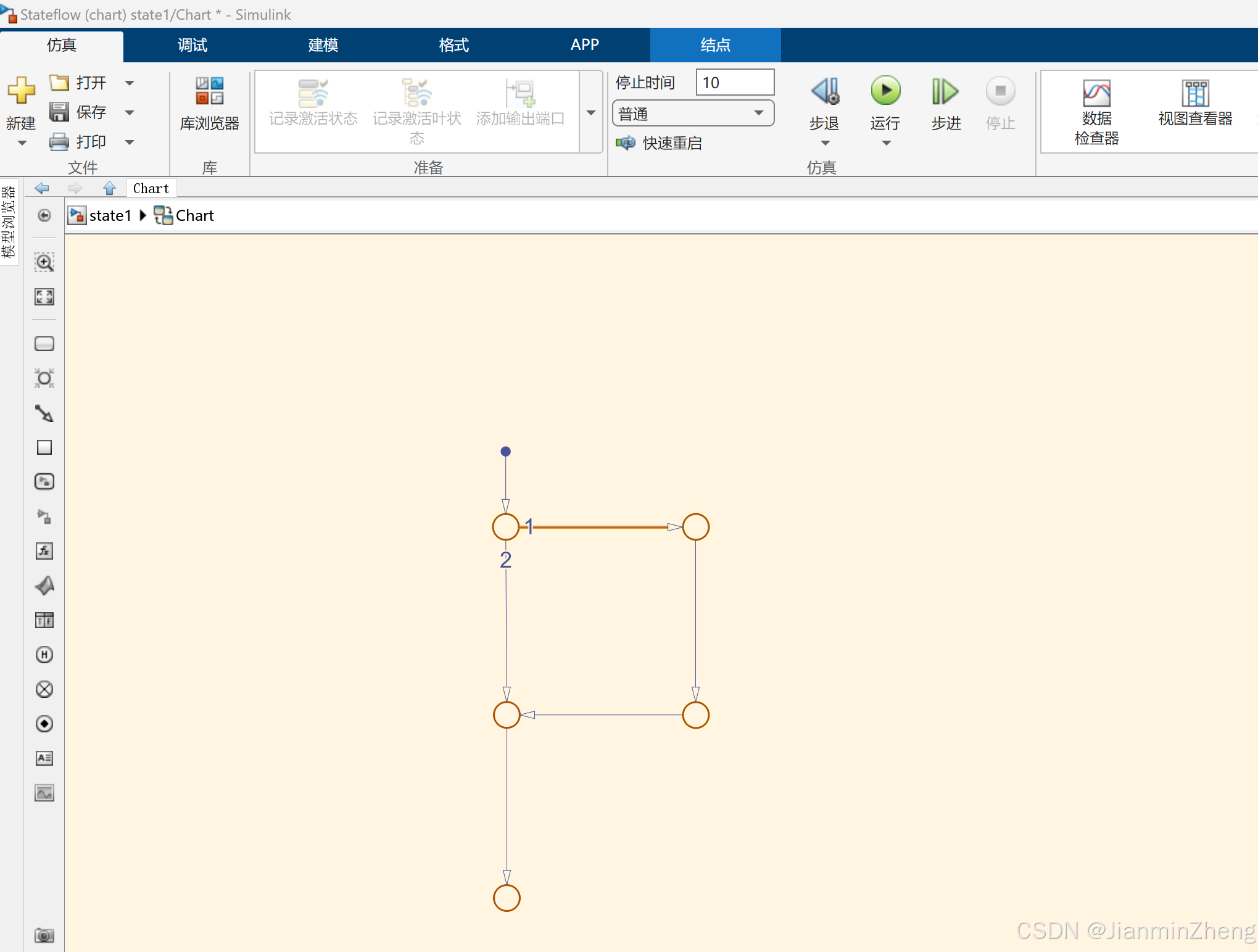Add a Simulink State from palette
The height and width of the screenshot is (952, 1258).
point(44,482)
